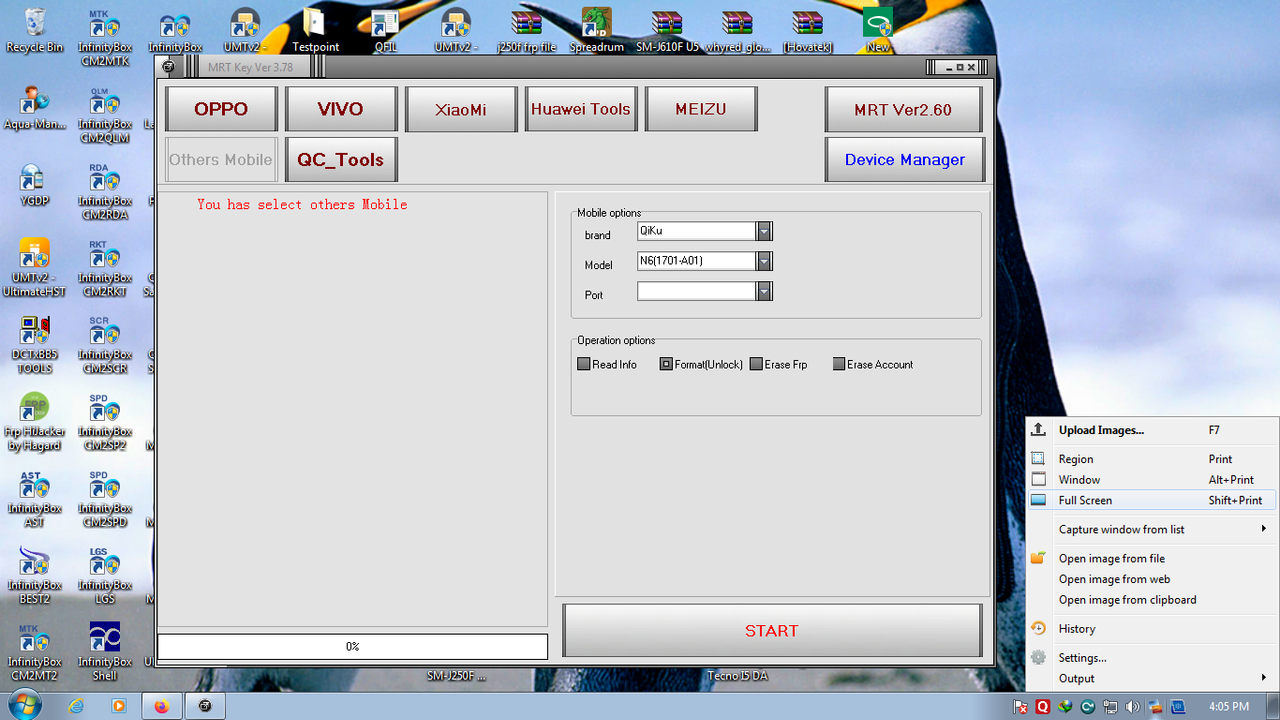Launch the QFIL desktop shortcut
This screenshot has width=1280, height=720.
[386, 30]
